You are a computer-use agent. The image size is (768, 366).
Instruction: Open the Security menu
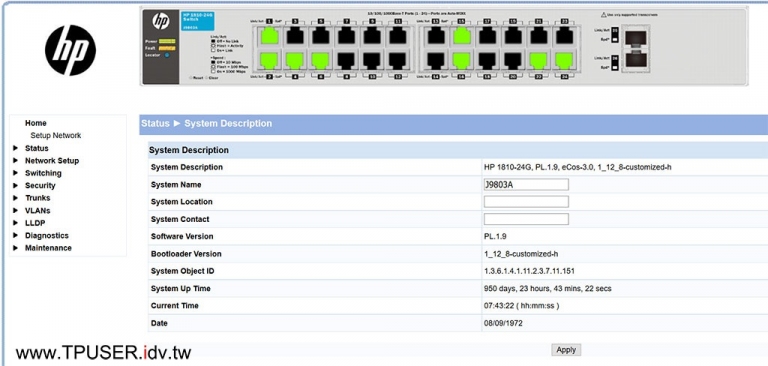[x=40, y=186]
